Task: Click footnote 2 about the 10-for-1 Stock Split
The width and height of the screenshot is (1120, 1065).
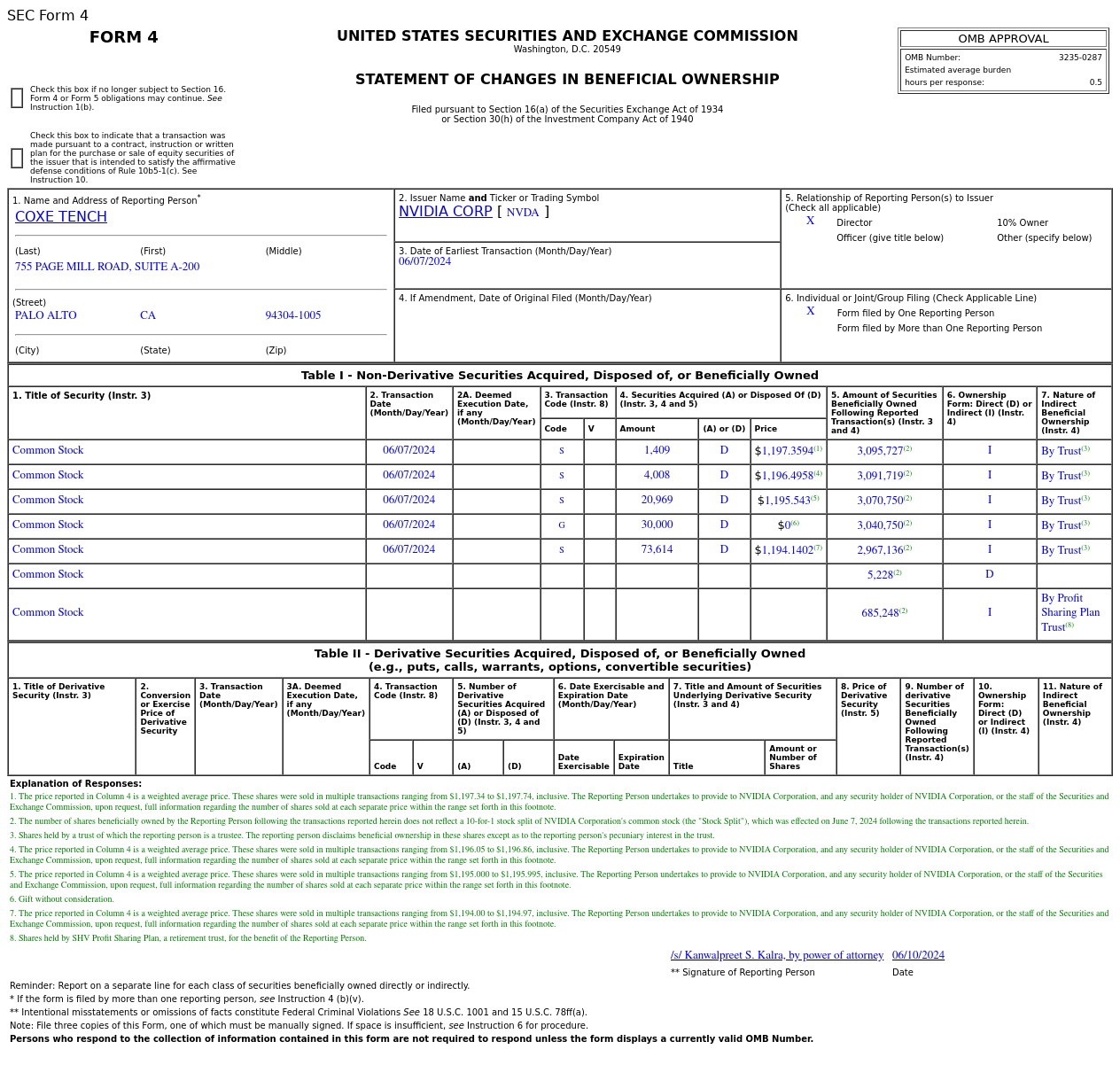Action: coord(519,821)
